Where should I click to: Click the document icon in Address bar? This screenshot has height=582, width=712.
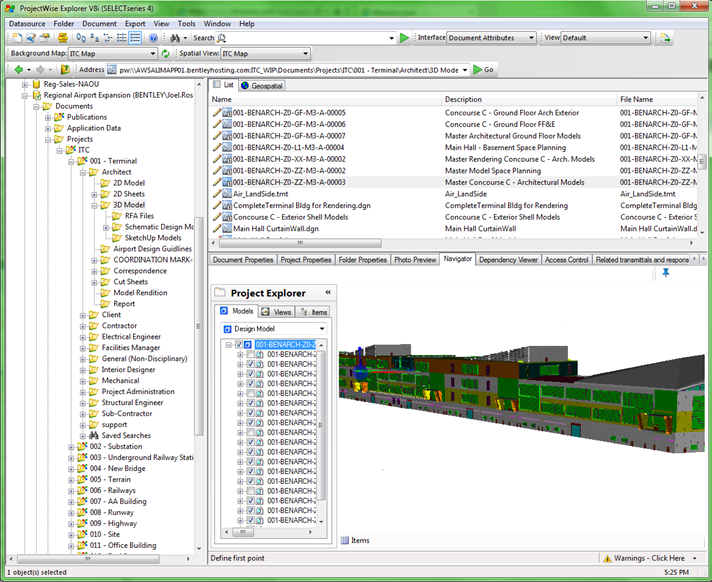pos(112,70)
